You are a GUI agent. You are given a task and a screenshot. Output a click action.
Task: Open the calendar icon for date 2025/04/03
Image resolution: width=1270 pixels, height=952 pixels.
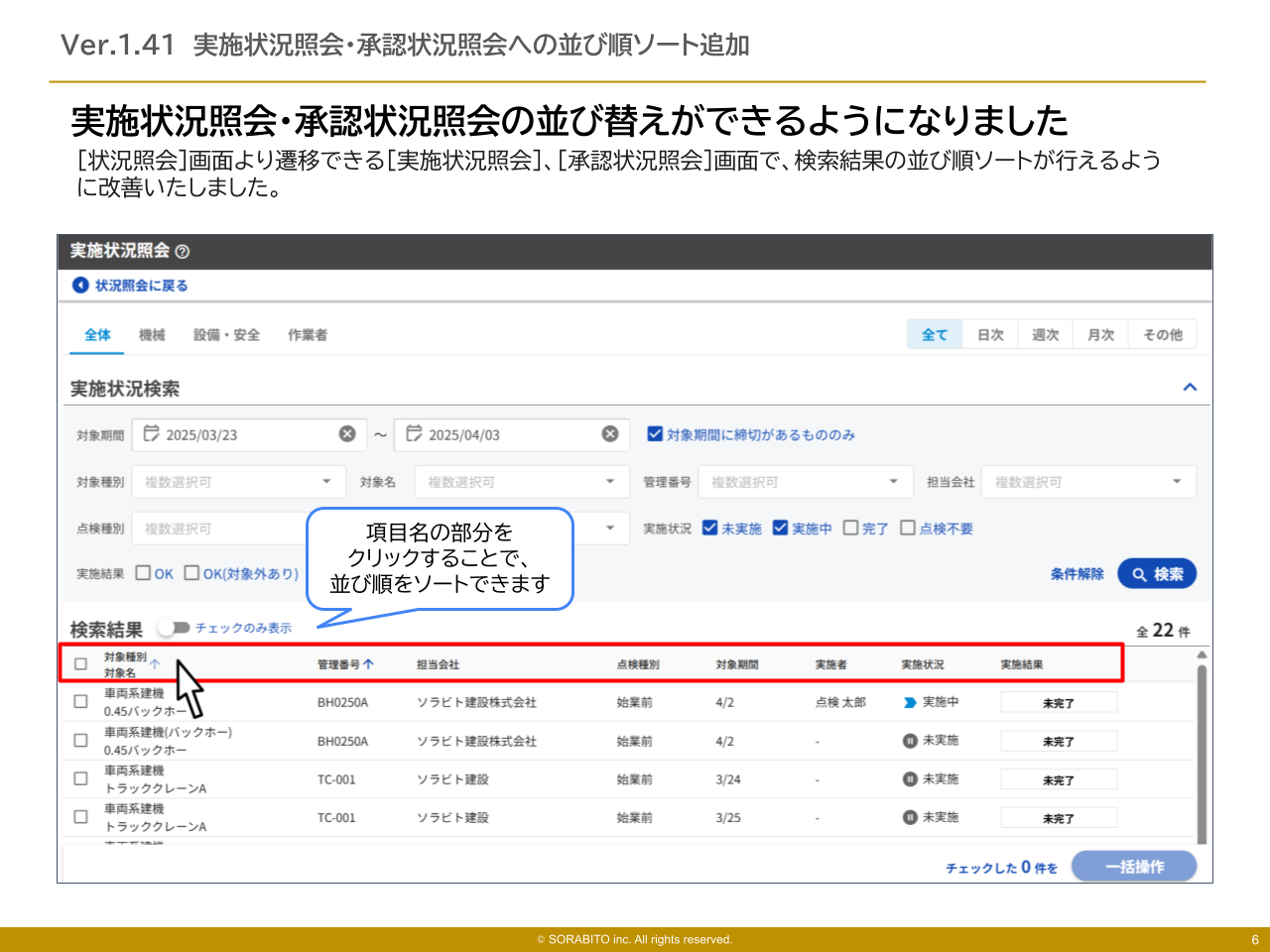point(416,433)
